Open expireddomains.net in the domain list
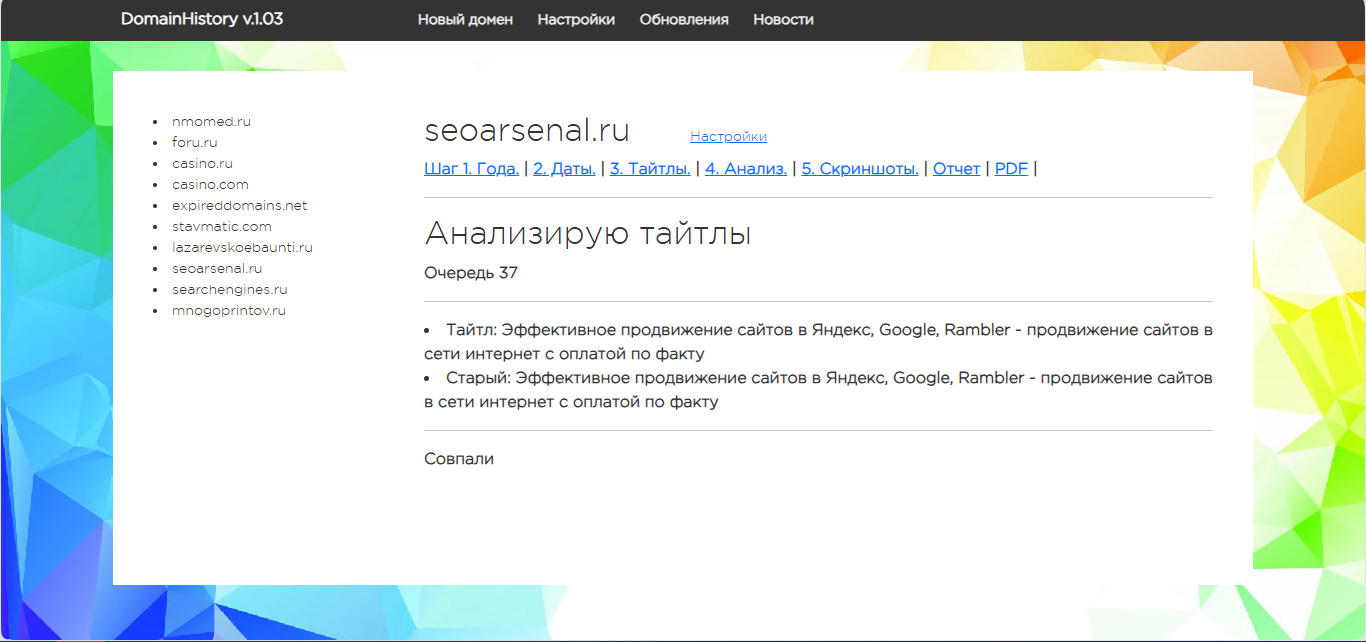 (x=239, y=205)
